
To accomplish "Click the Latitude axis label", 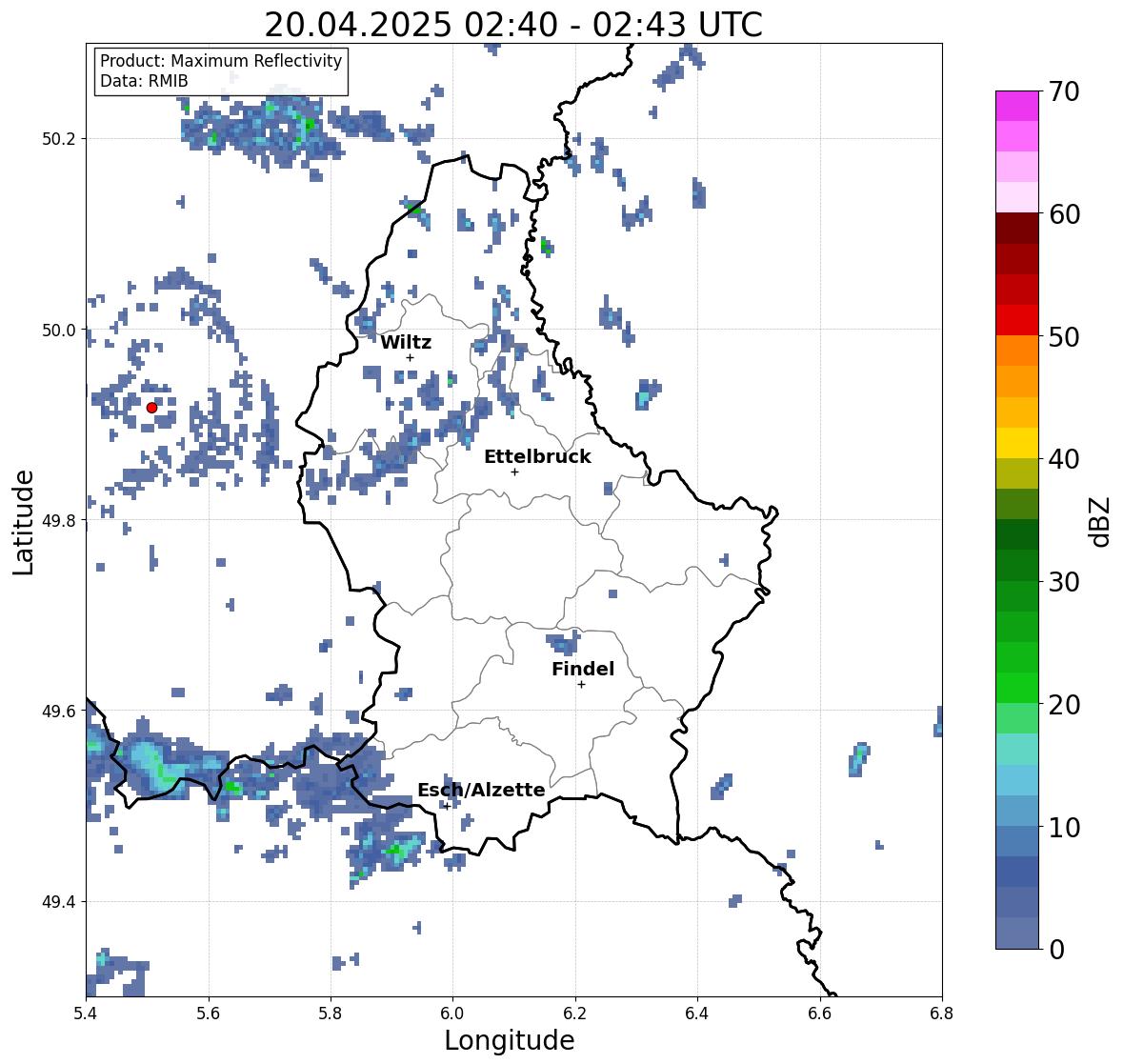I will click(23, 523).
